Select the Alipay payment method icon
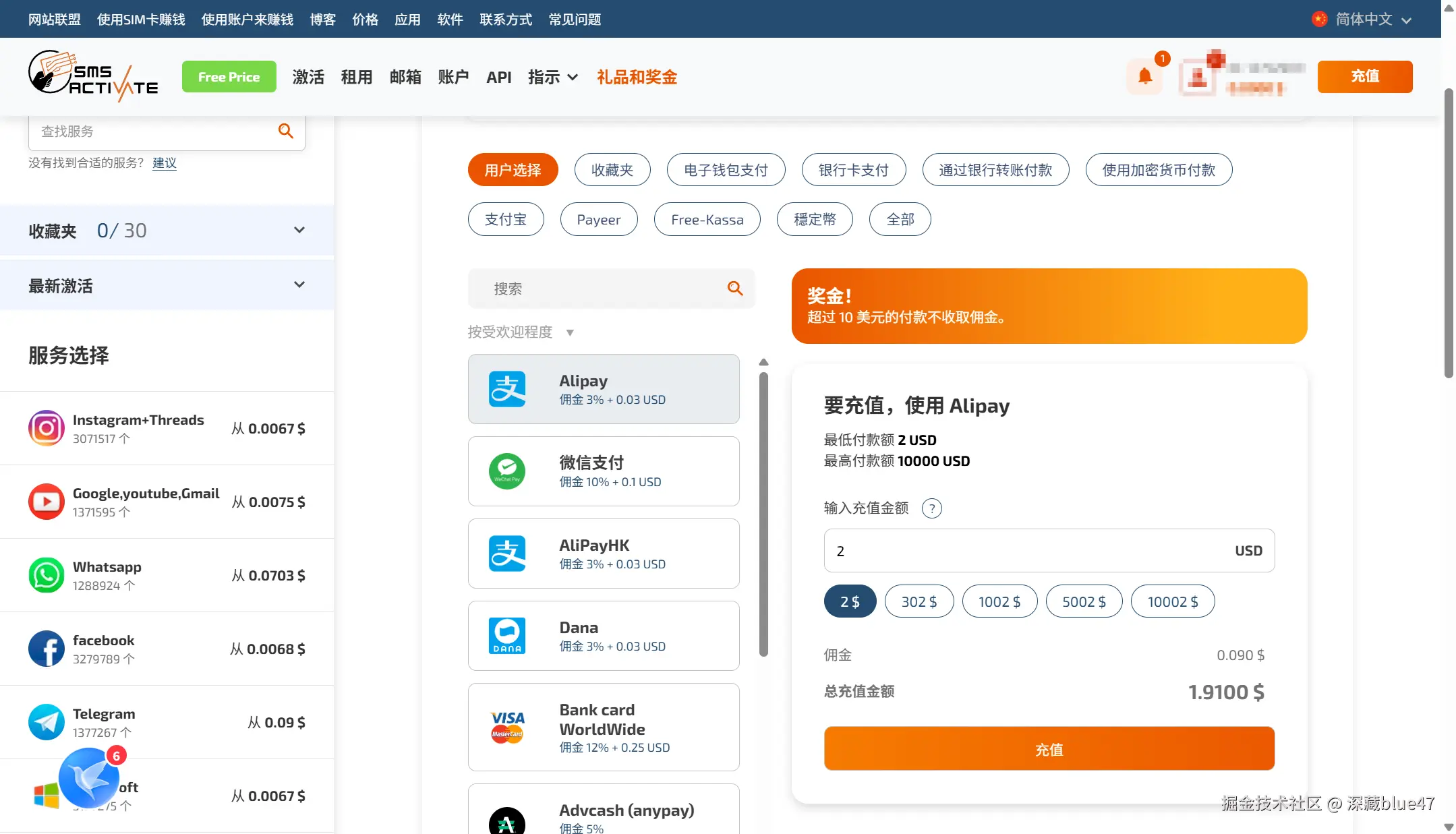Viewport: 1456px width, 834px height. click(x=507, y=389)
